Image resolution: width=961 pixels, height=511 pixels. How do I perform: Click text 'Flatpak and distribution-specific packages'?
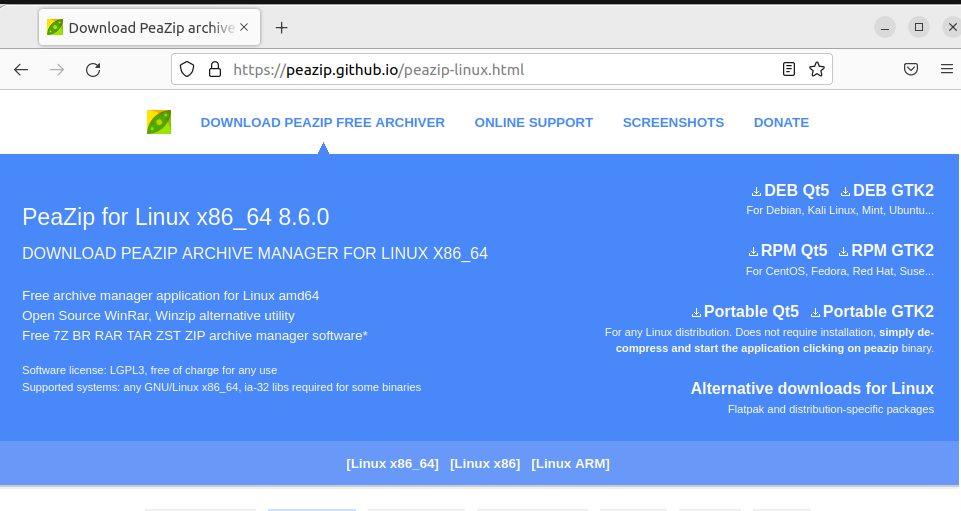point(830,409)
